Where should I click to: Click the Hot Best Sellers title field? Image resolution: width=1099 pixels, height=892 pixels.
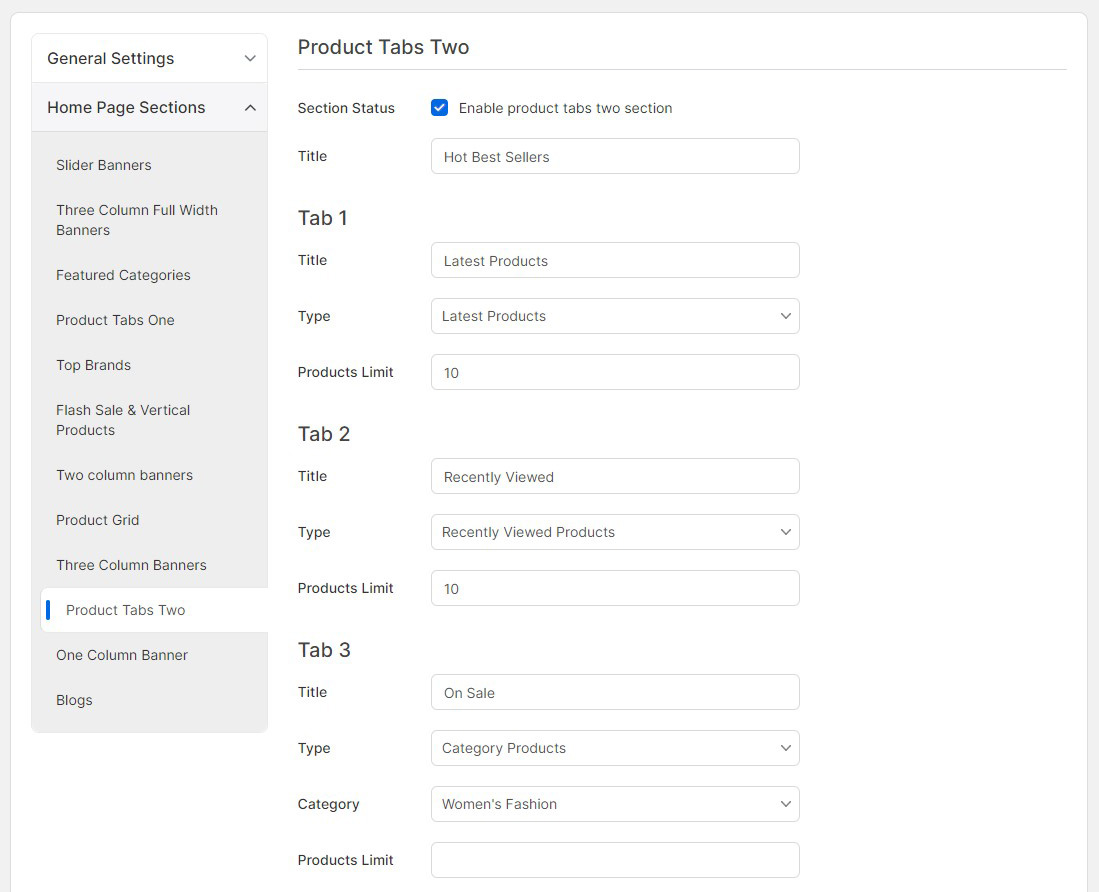[615, 157]
